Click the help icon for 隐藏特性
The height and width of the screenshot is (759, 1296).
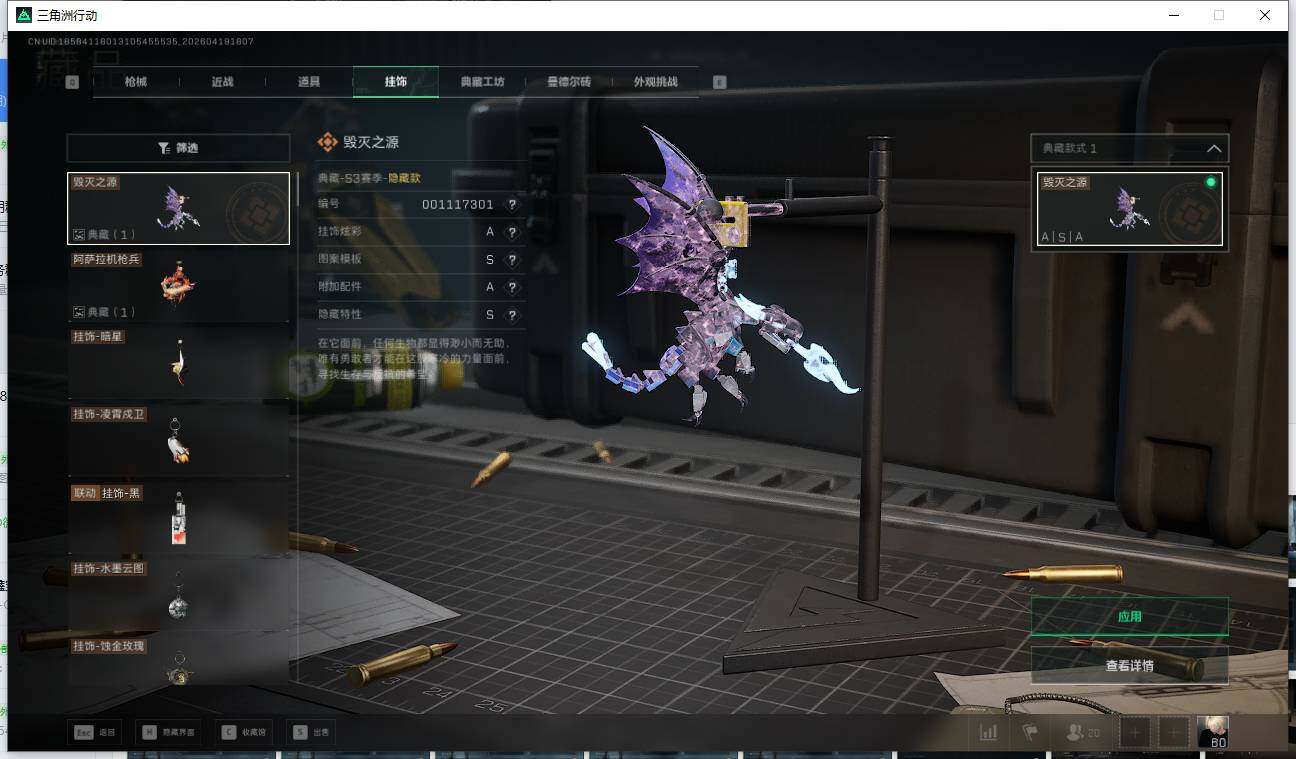coord(512,315)
